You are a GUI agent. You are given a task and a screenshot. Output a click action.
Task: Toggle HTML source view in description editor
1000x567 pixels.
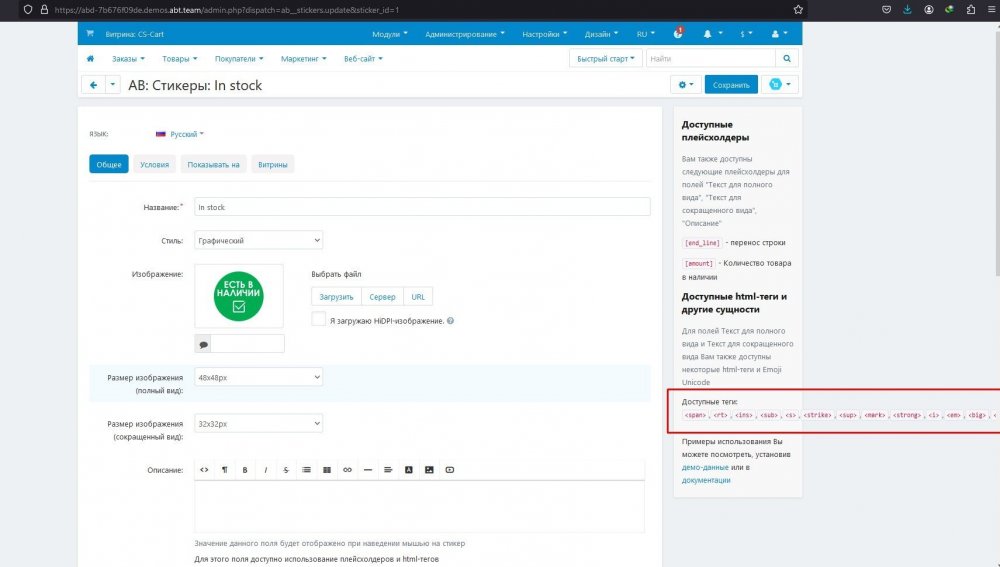click(x=204, y=469)
